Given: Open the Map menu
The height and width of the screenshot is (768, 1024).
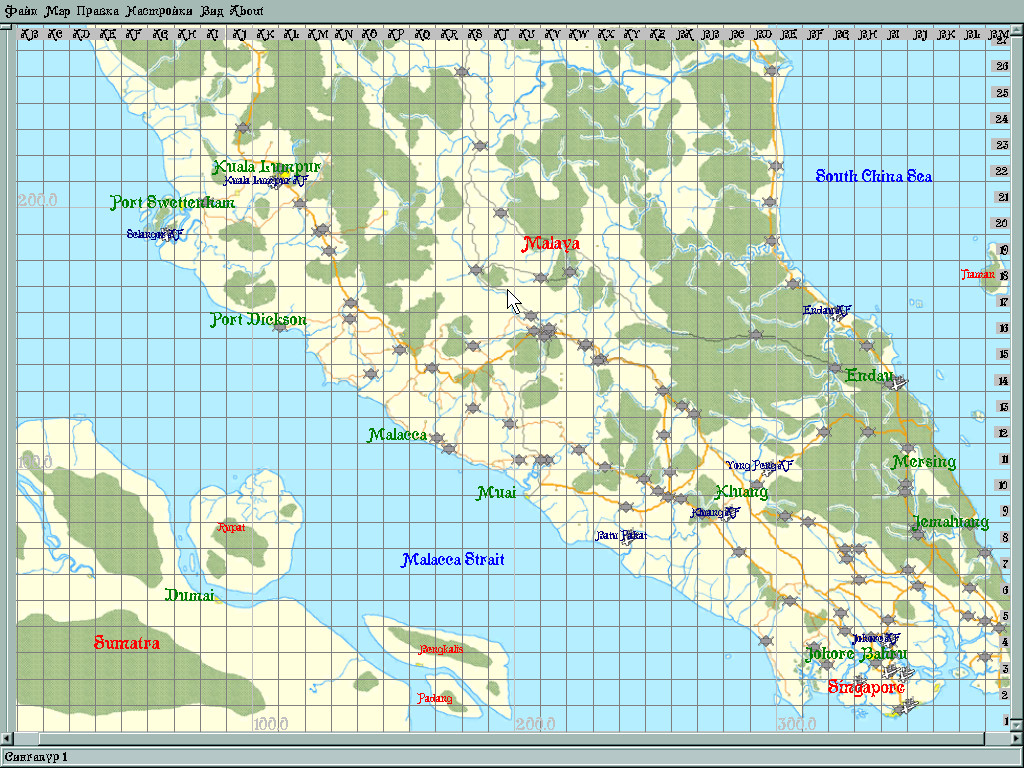Looking at the screenshot, I should tap(57, 11).
